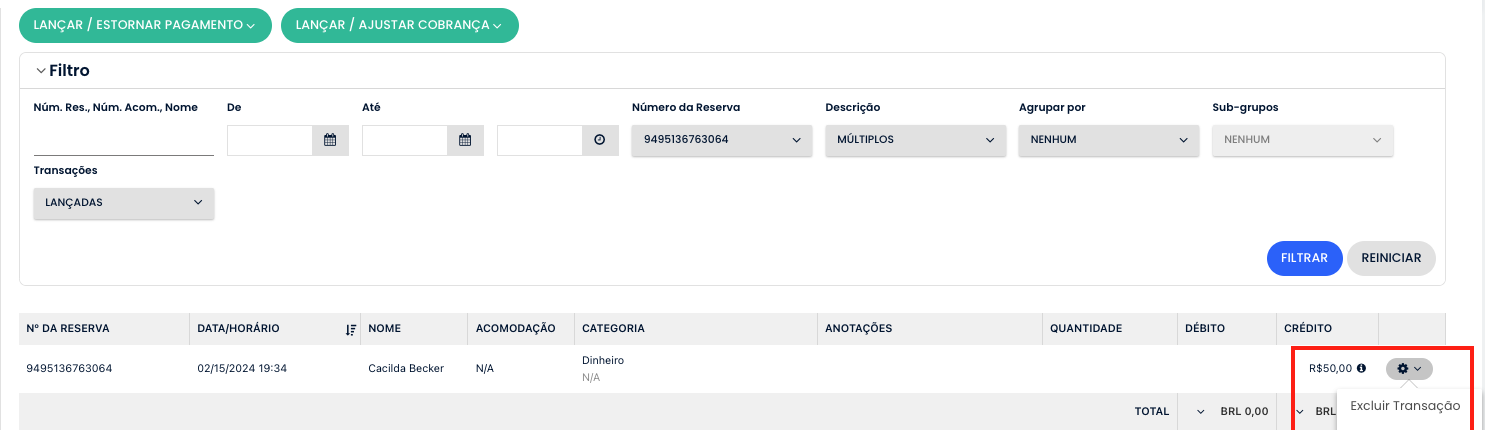
Task: Click the Reiniciar button
Action: point(1391,258)
